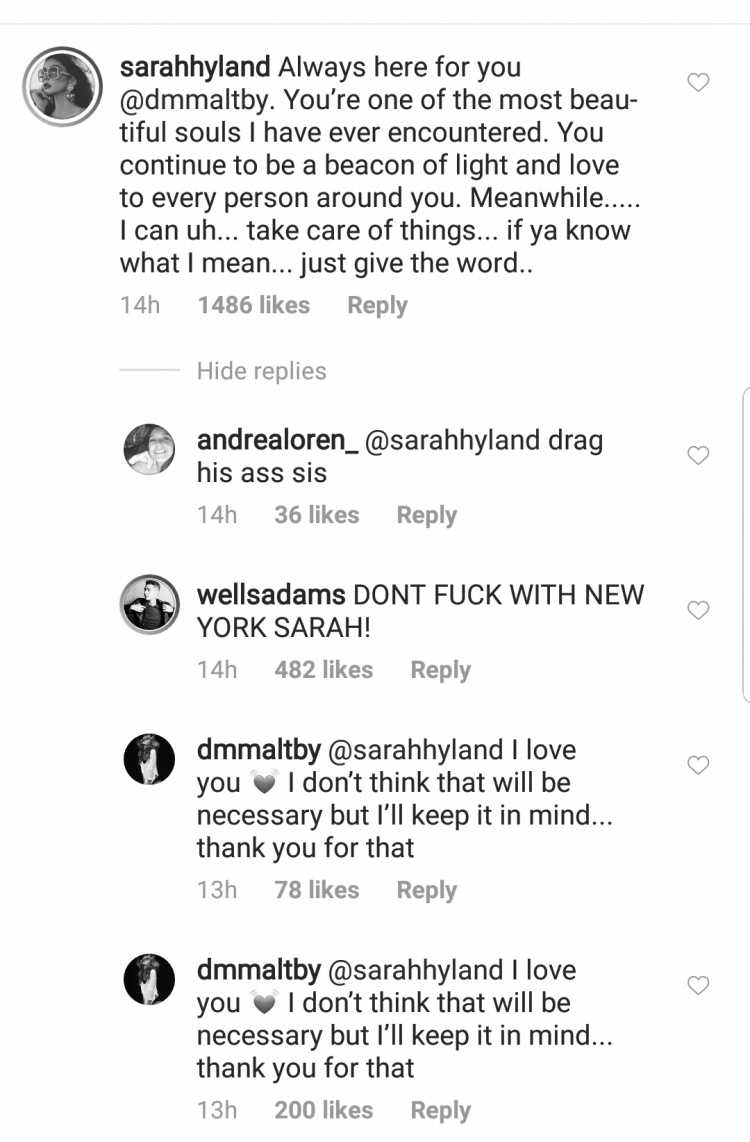Open andrealoren_'s avatar
750x1142 pixels.
pyautogui.click(x=149, y=449)
